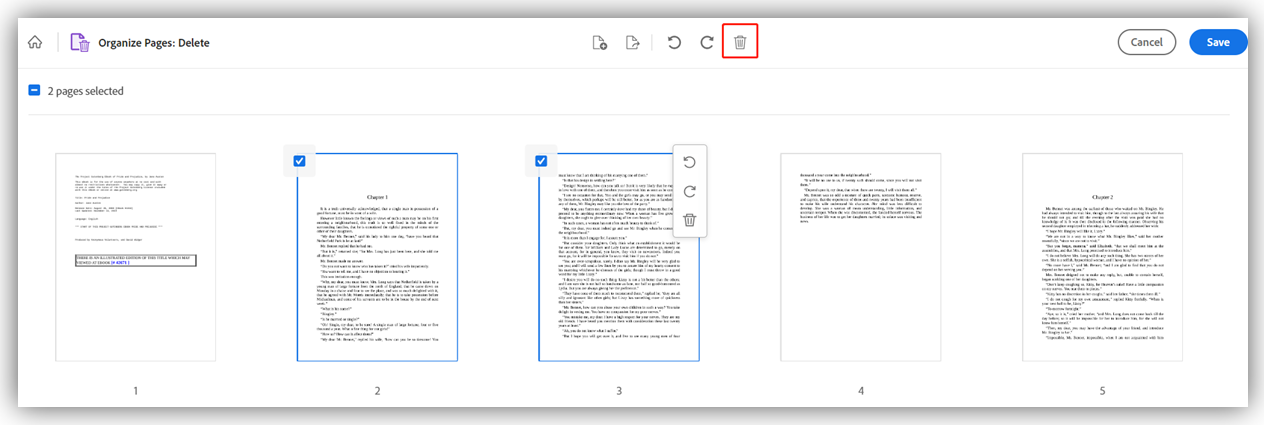This screenshot has height=425, width=1264.
Task: Select the page 5 Chapter 2 thumbnail
Action: point(1102,257)
